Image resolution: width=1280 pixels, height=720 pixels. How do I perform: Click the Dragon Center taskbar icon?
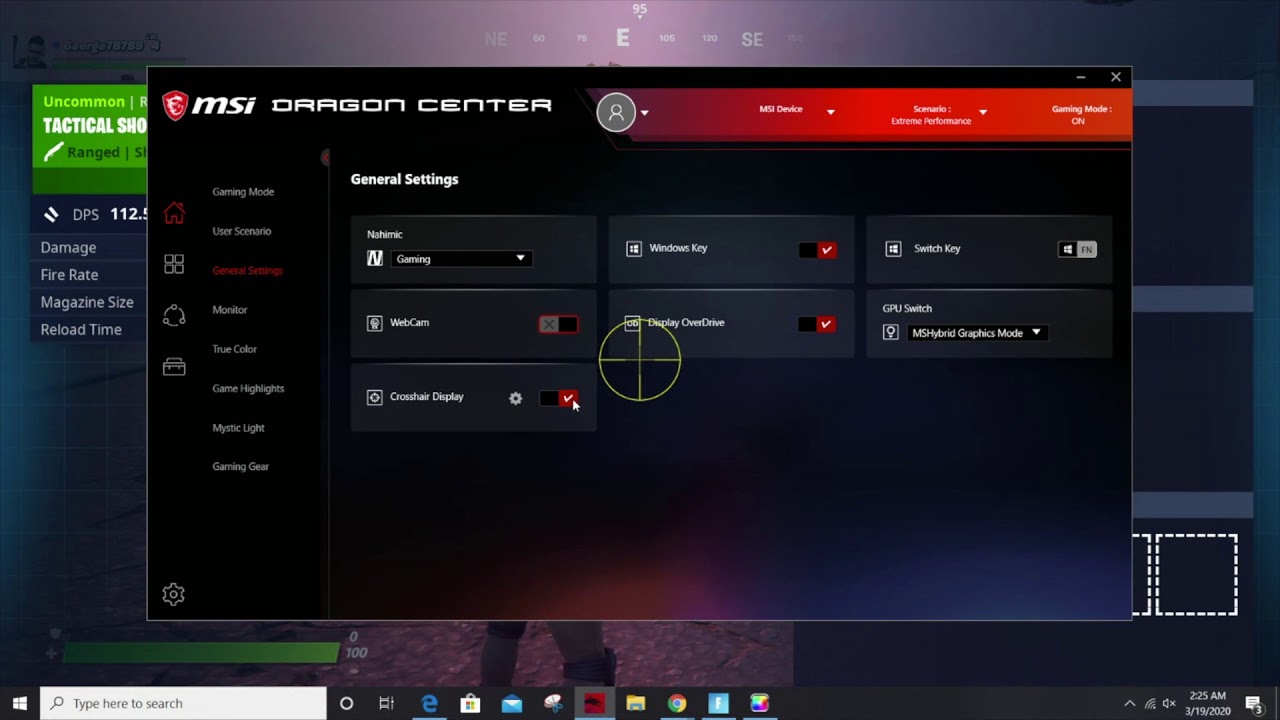pos(594,703)
